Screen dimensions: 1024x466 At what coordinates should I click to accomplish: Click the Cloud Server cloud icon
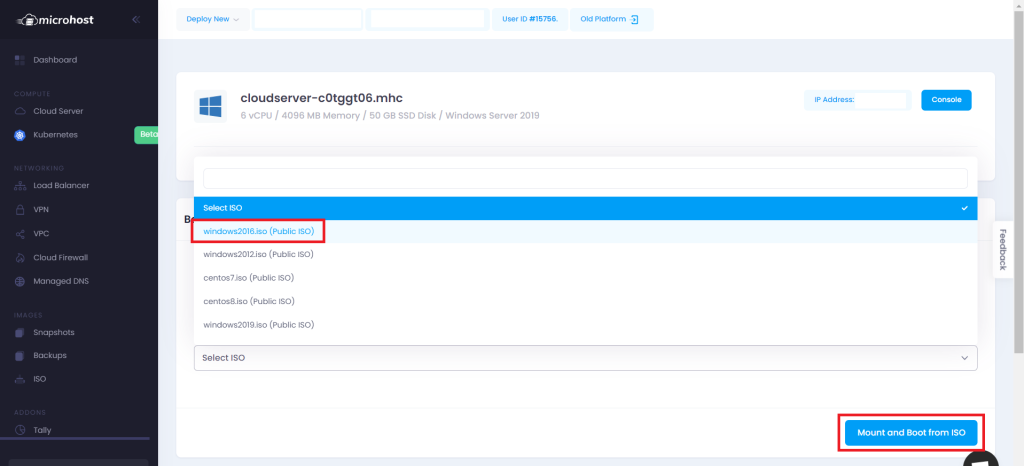20,112
